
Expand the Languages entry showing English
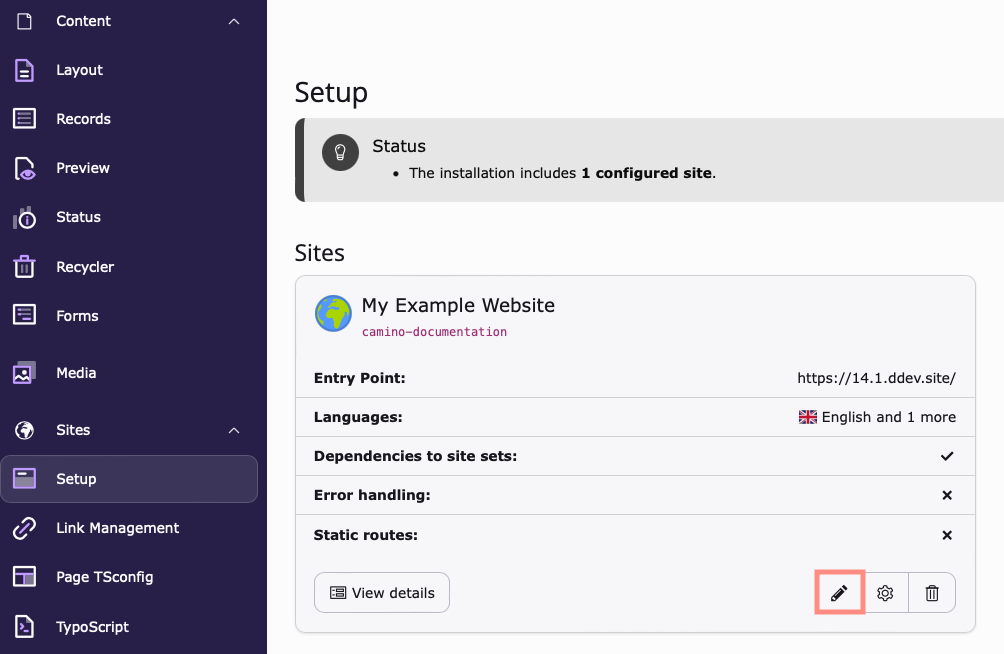877,417
